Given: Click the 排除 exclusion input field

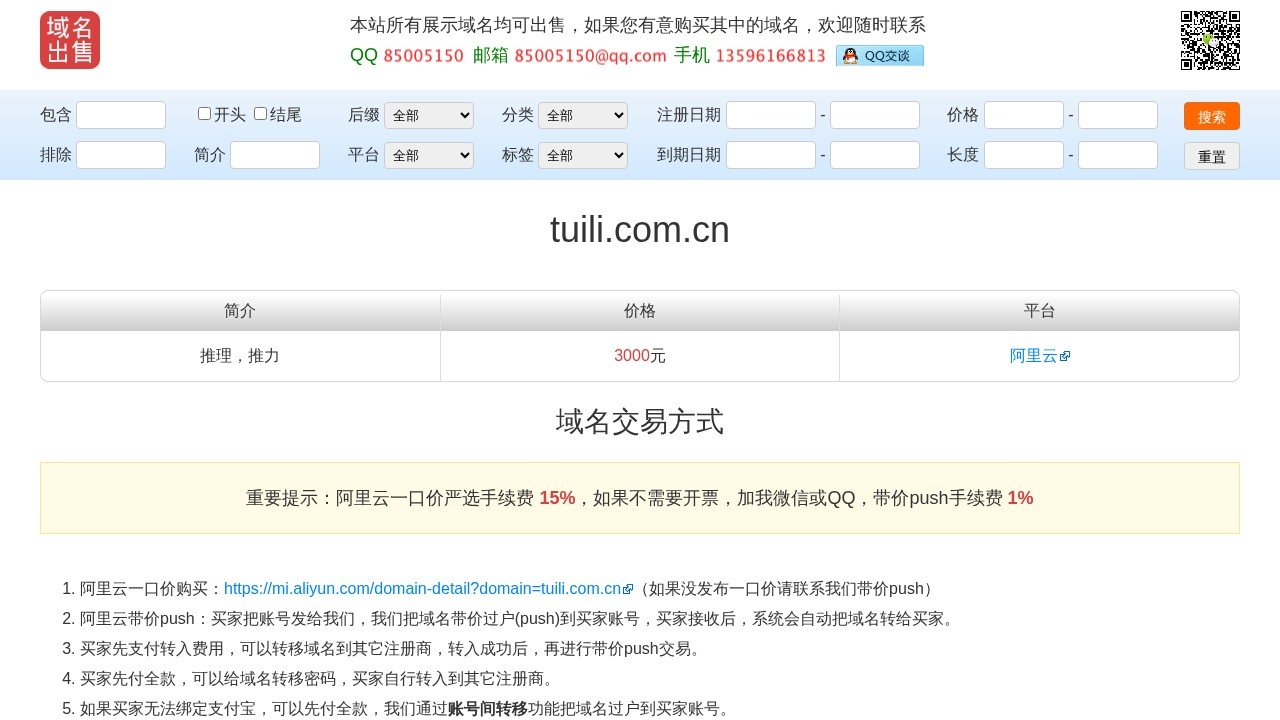Looking at the screenshot, I should click(x=120, y=155).
